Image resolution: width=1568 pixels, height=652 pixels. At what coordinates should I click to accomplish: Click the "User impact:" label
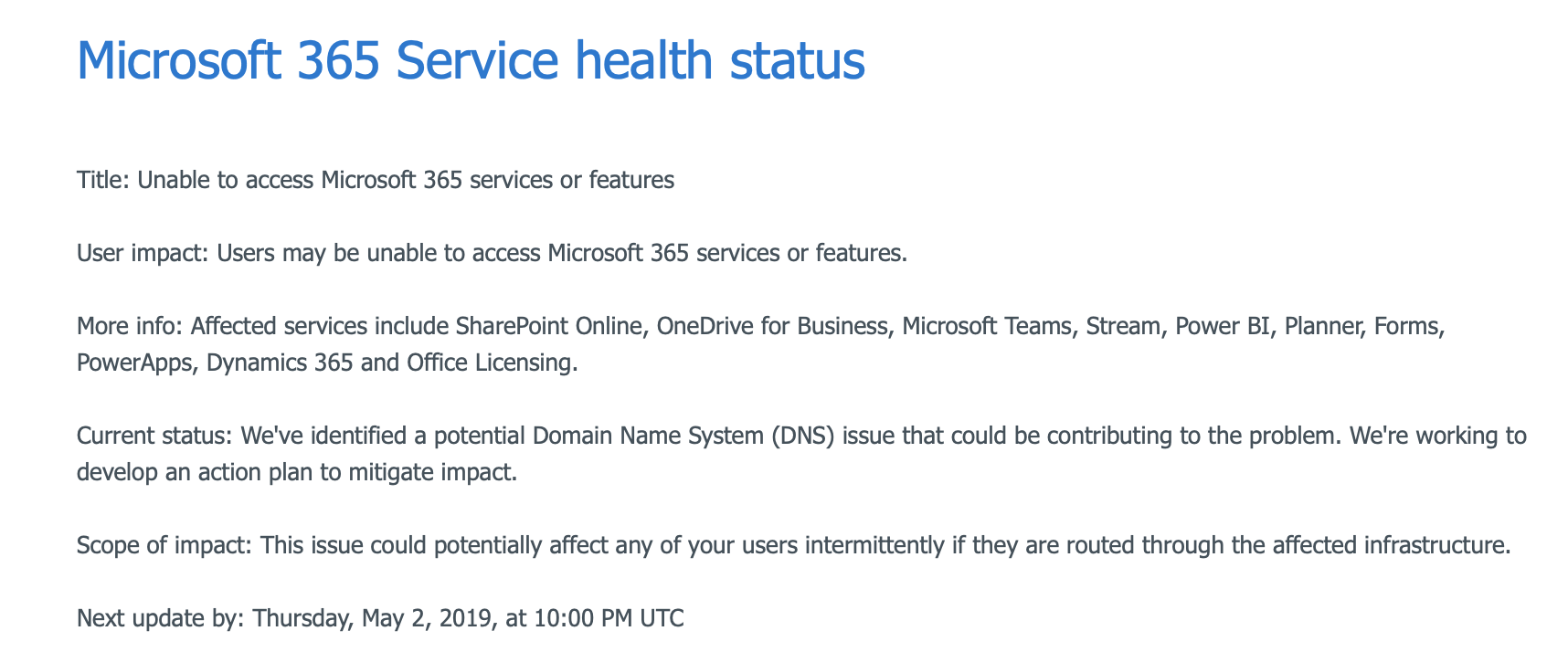click(143, 253)
